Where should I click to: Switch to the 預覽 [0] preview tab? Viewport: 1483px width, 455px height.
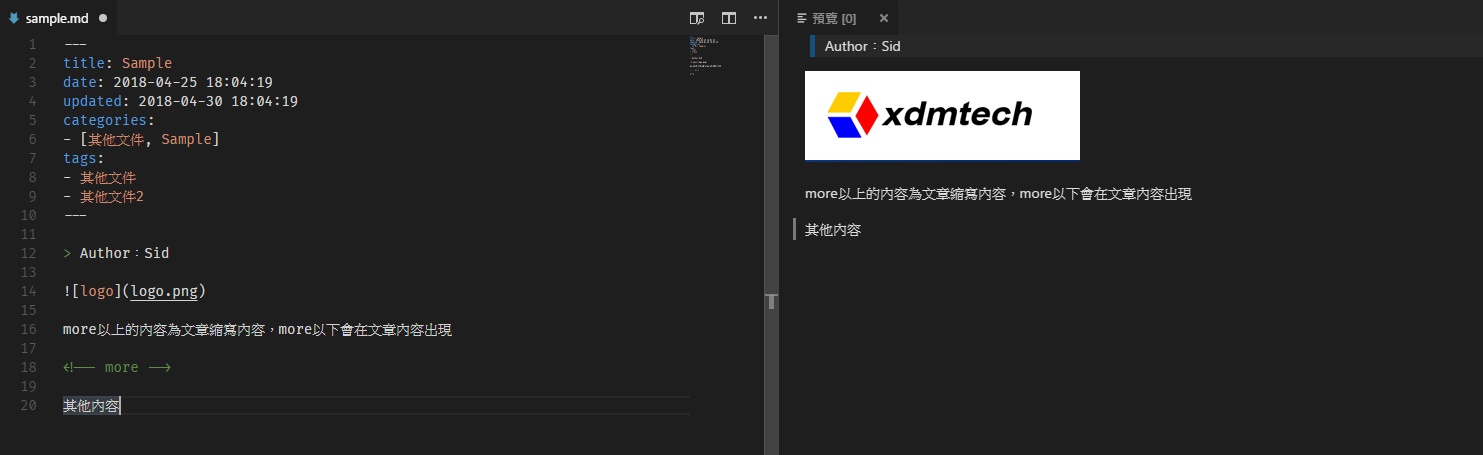click(838, 18)
